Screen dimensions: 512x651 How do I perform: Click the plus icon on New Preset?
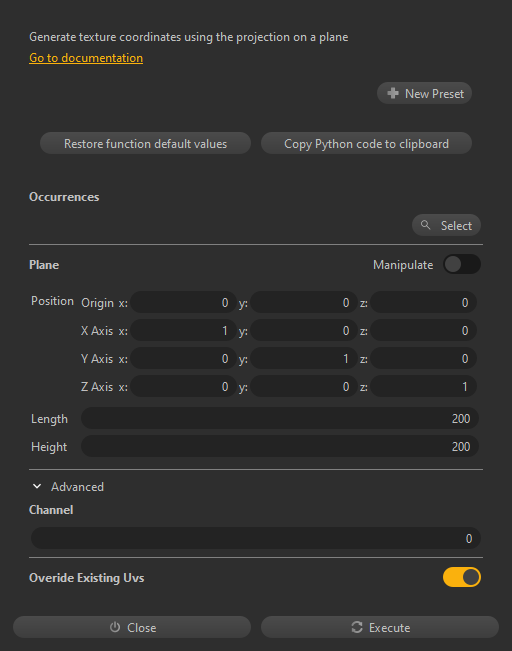(393, 93)
